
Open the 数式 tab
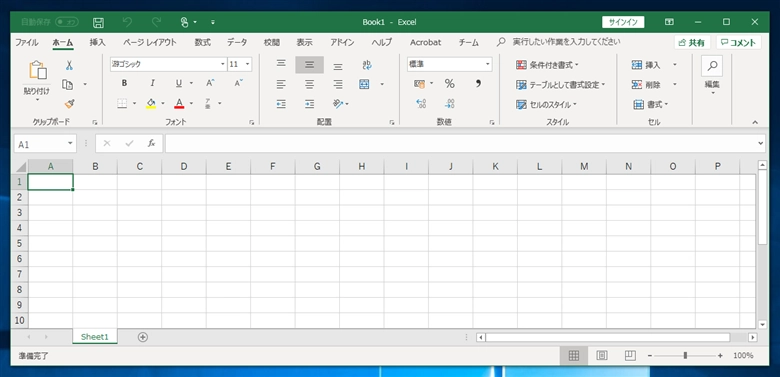(x=202, y=43)
